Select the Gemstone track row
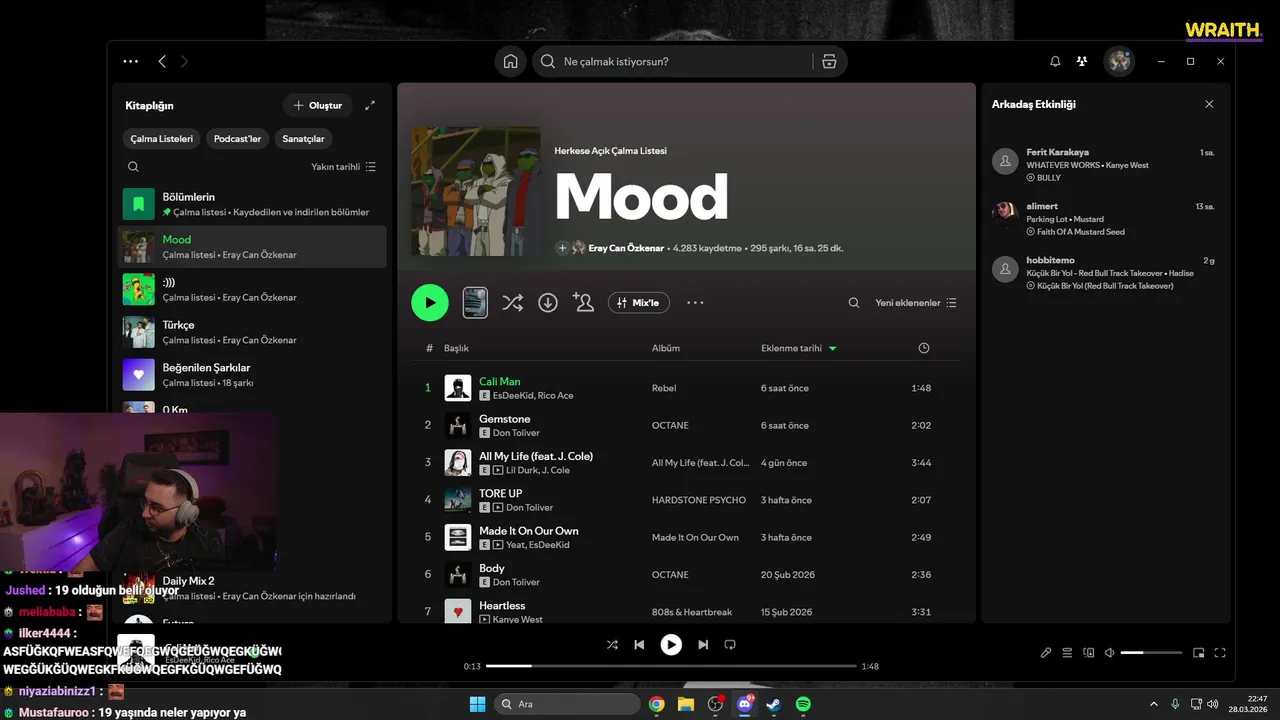The image size is (1280, 720). (x=688, y=425)
